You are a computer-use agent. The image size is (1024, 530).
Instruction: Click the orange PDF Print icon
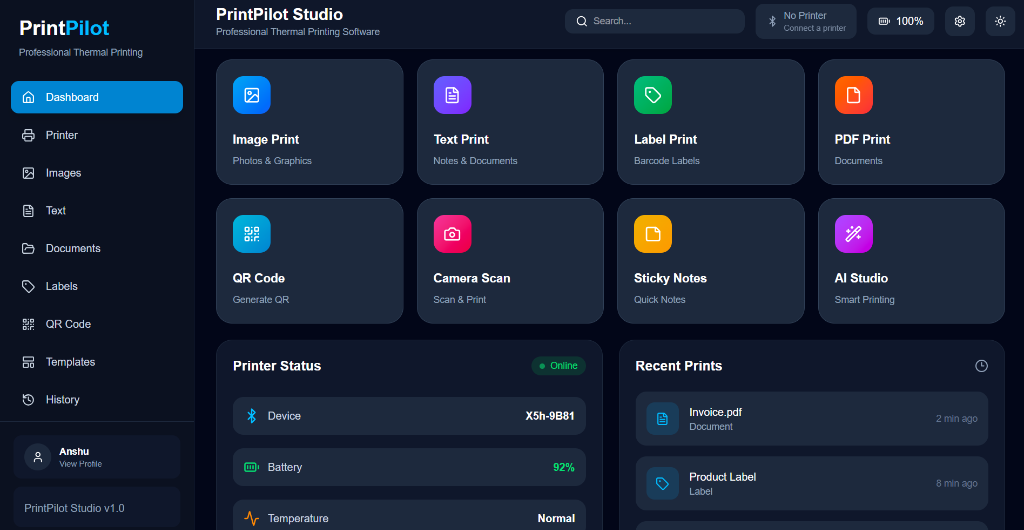(854, 95)
